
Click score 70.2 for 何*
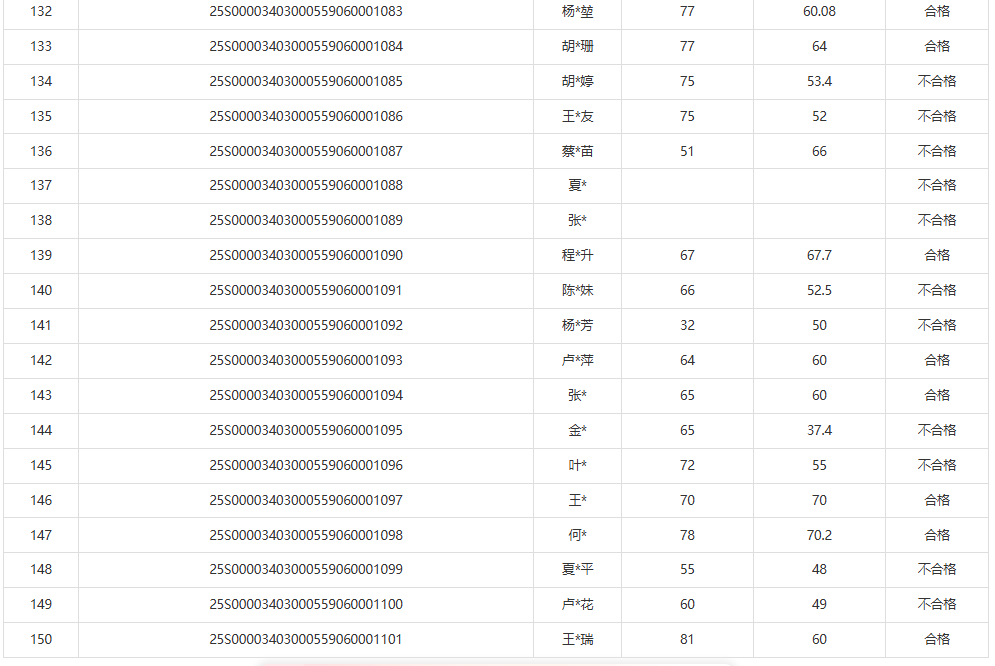click(819, 535)
